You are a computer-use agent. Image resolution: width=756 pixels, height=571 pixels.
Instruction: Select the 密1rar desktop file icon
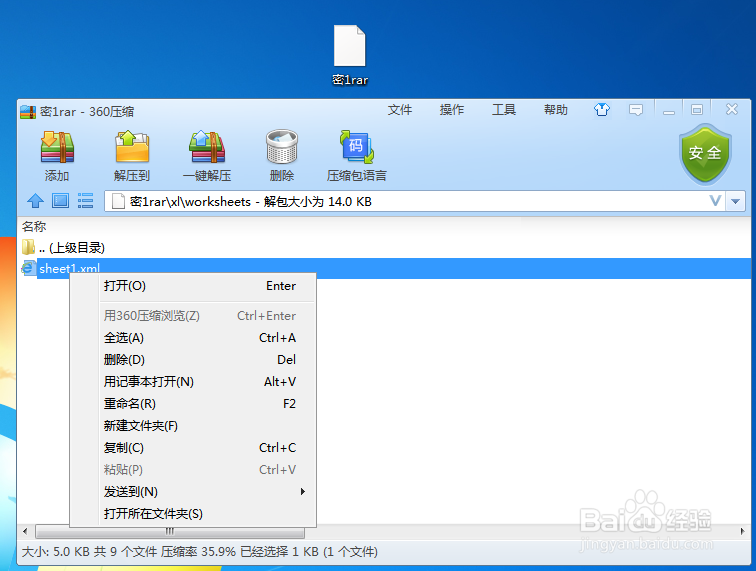coord(350,55)
